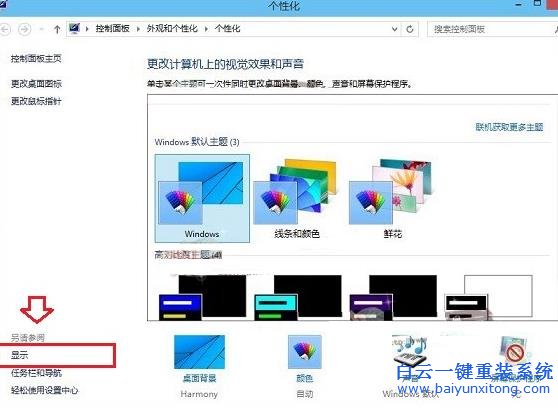Navigate to 控制面板 breadcrumb
The width and height of the screenshot is (558, 414).
point(112,28)
